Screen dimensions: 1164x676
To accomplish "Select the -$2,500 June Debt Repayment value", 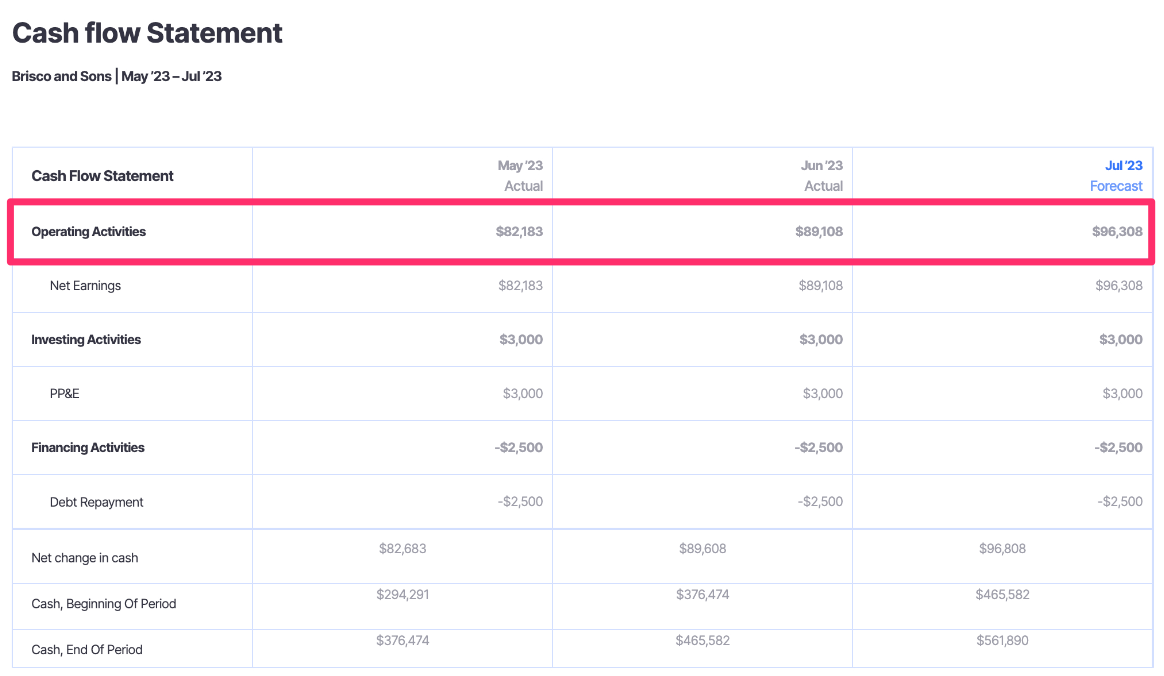I will tap(820, 501).
